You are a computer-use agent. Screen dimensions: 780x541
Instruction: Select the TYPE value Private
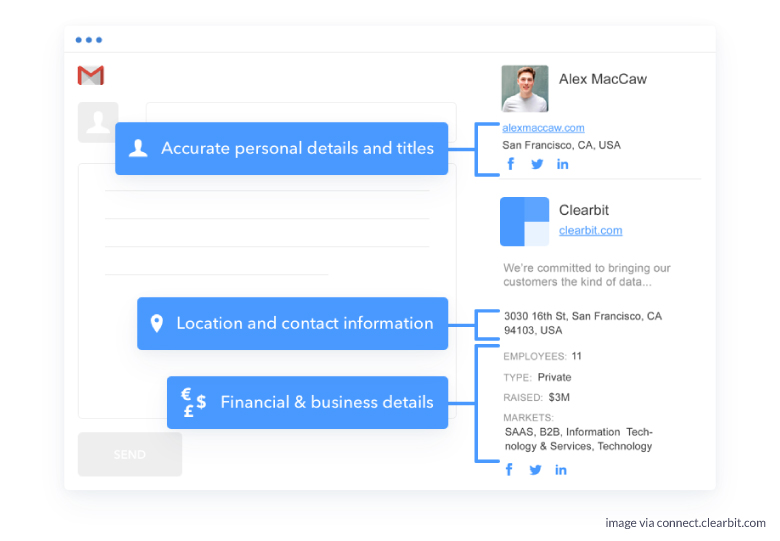pos(554,377)
